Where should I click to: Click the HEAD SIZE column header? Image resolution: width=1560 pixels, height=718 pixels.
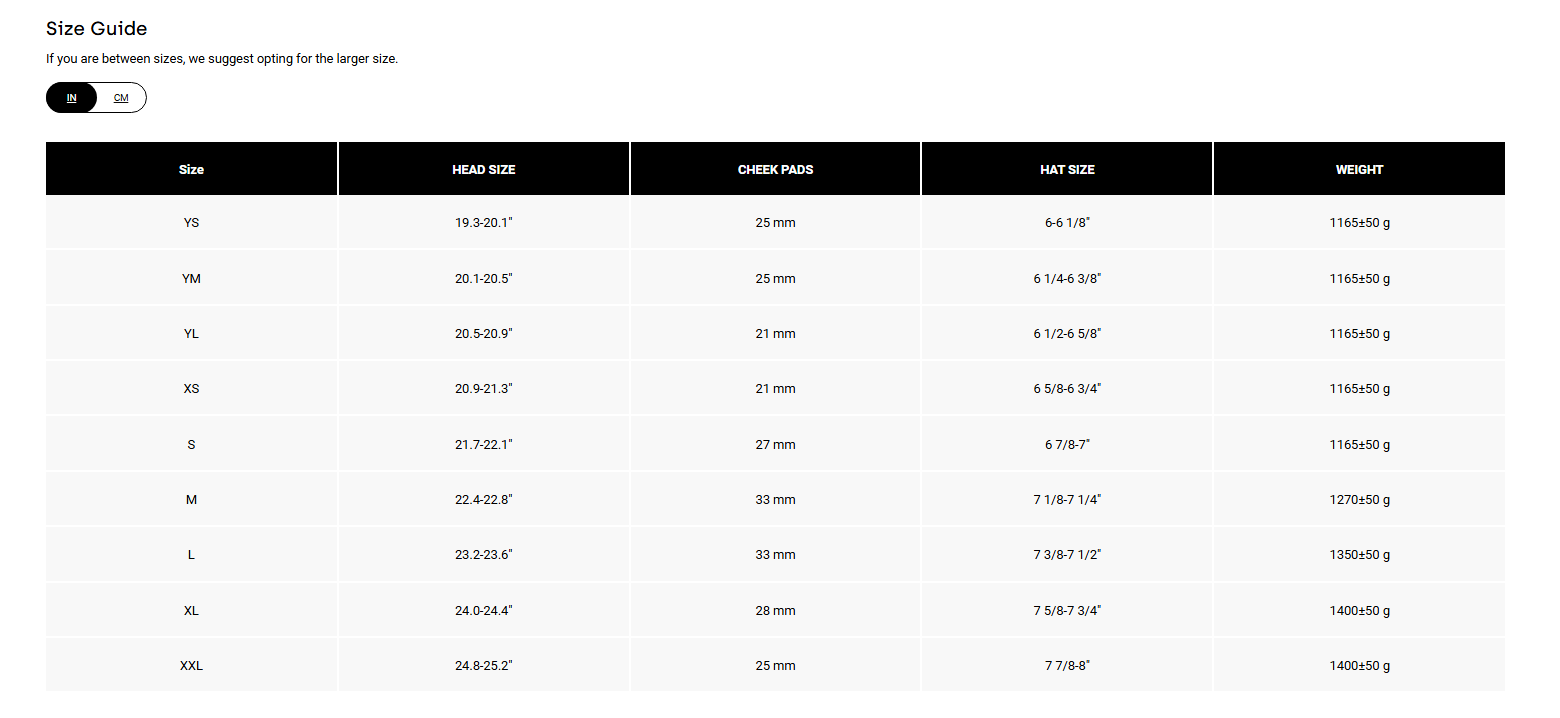click(x=483, y=170)
